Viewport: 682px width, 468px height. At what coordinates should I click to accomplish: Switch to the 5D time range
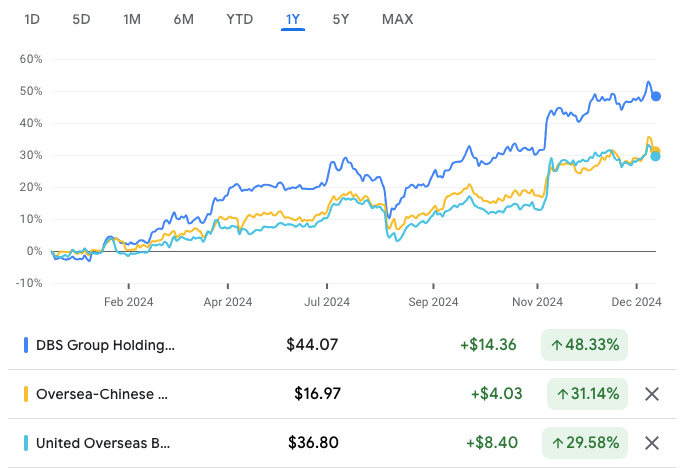tap(82, 19)
